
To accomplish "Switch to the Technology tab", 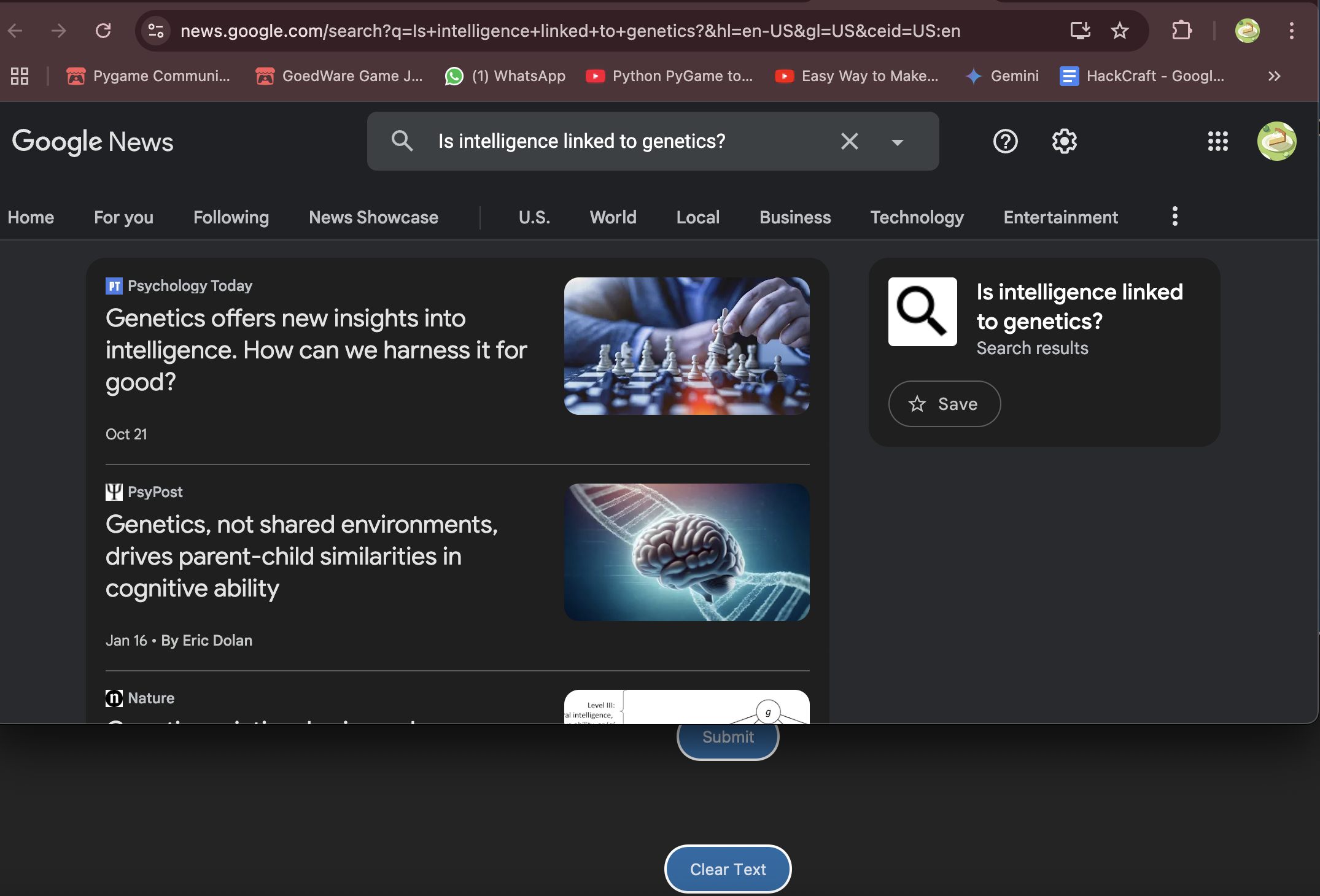I will click(x=917, y=217).
